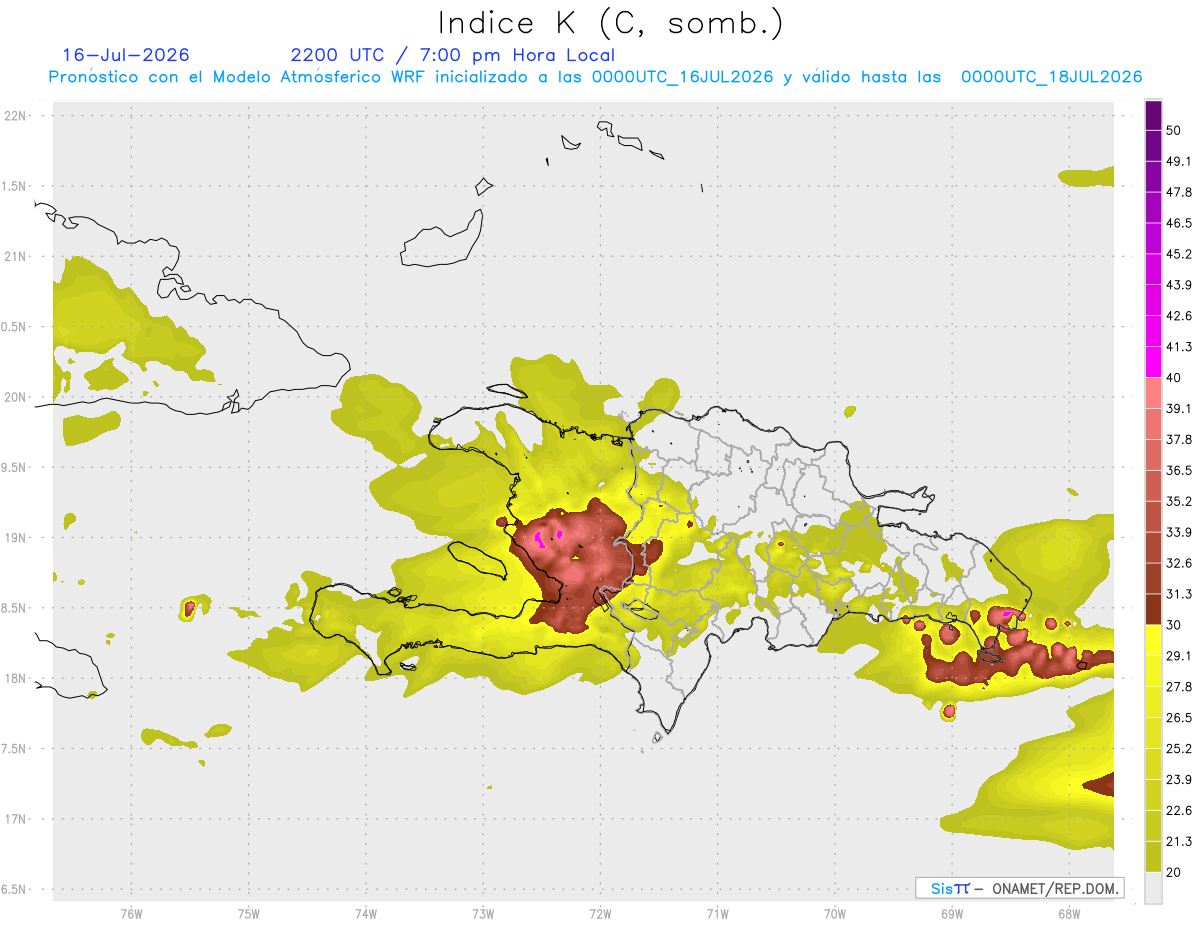Click the colorbar label '36.5'
The width and height of the screenshot is (1200, 927).
coord(1178,470)
